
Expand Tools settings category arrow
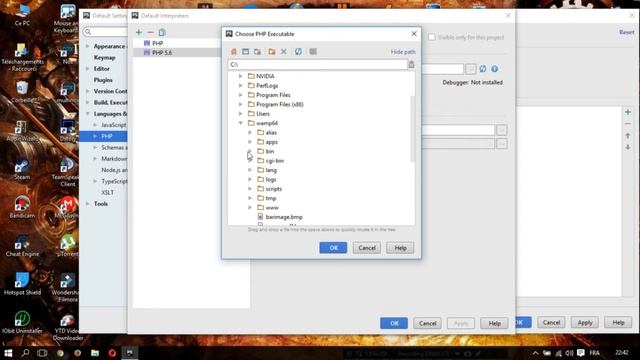[x=88, y=204]
